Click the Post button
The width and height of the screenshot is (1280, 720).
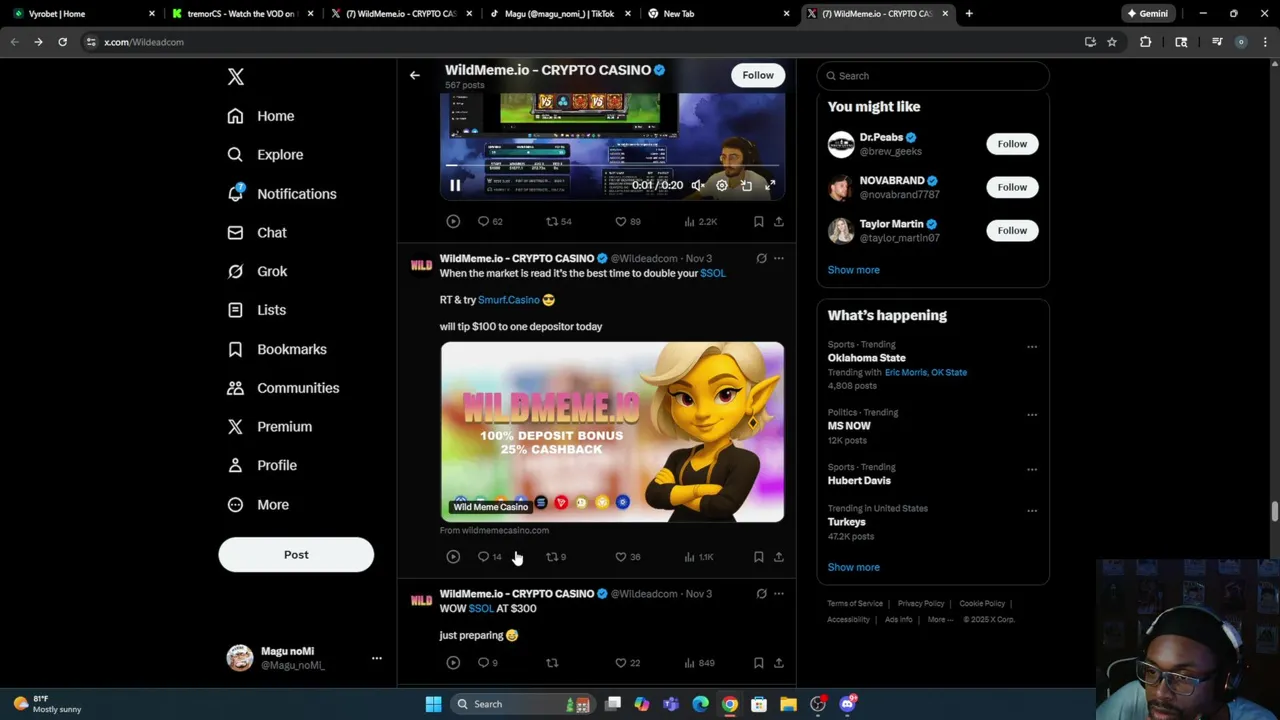pos(296,555)
